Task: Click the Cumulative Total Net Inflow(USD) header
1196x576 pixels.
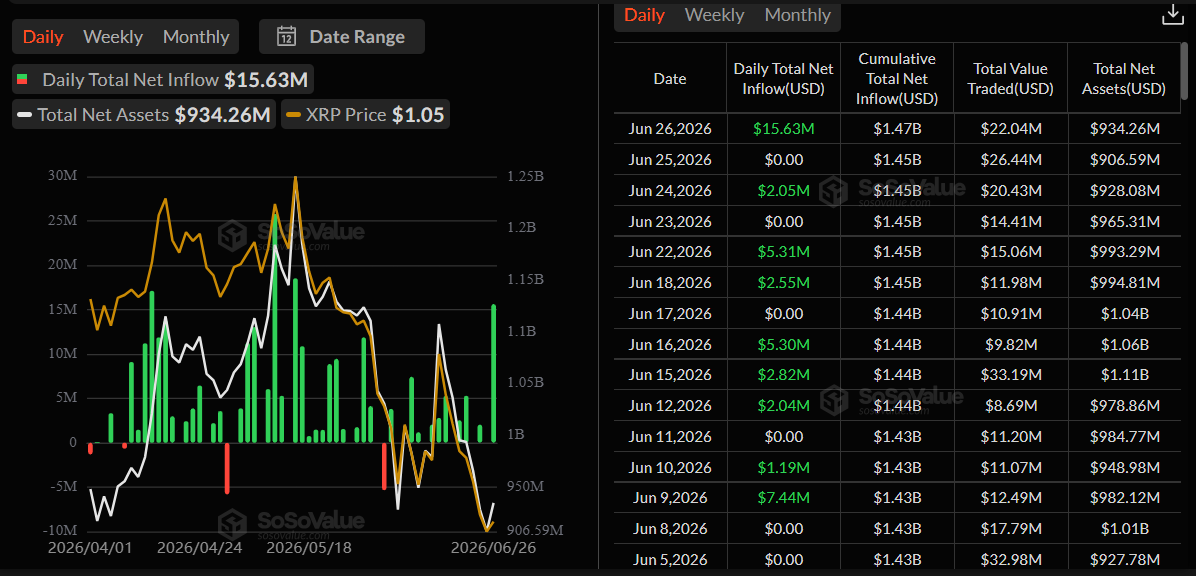Action: click(x=897, y=79)
